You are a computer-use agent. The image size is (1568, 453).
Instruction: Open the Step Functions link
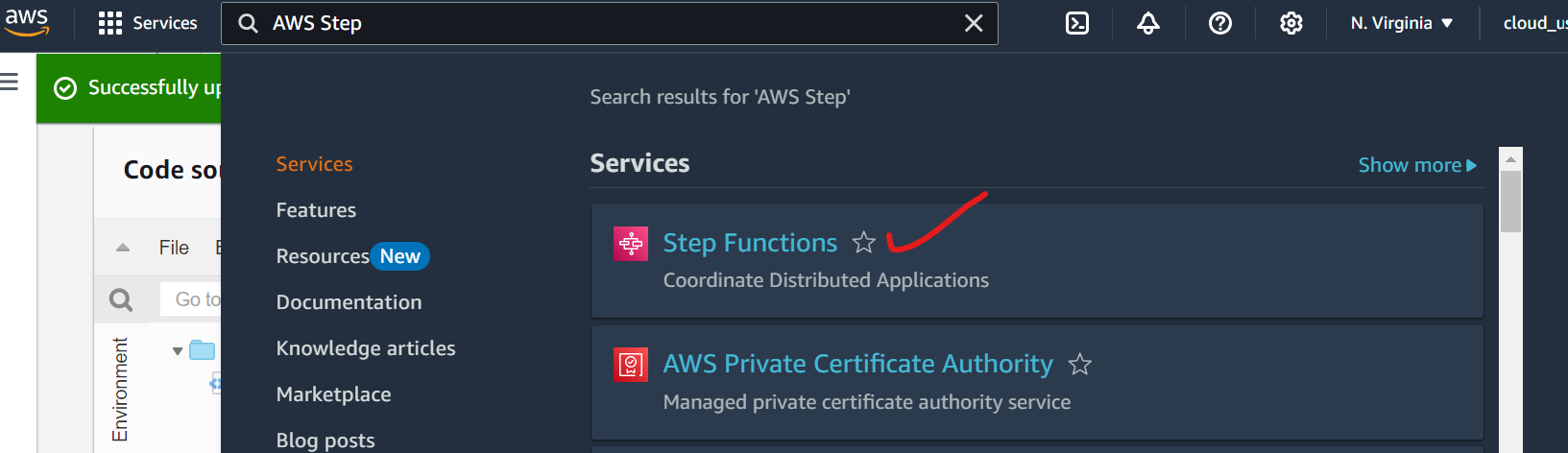pos(750,243)
